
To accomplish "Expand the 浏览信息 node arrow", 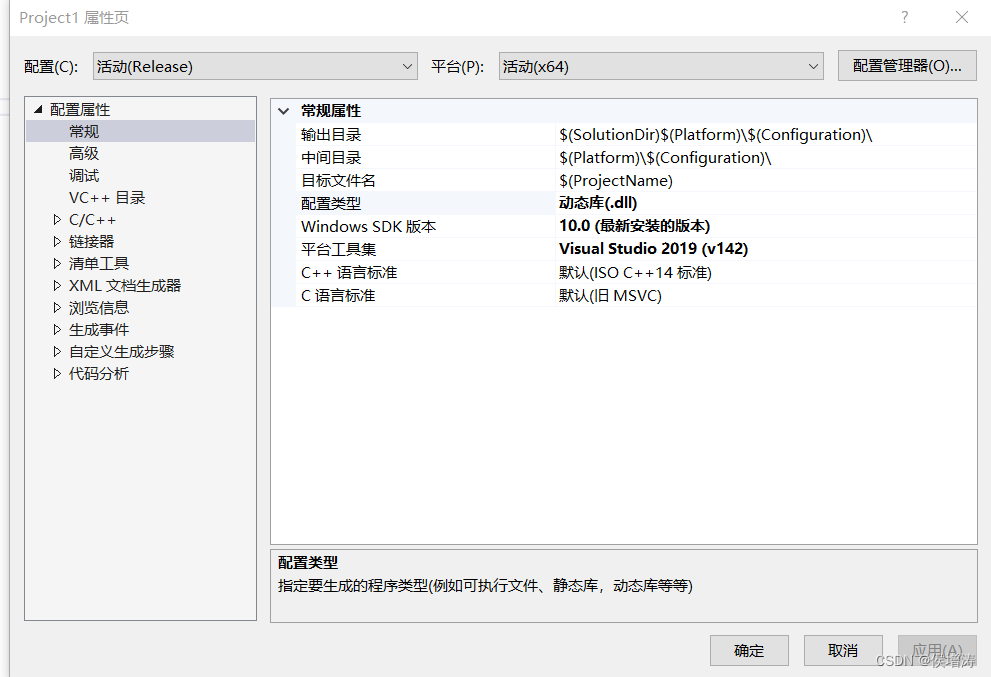I will (57, 308).
